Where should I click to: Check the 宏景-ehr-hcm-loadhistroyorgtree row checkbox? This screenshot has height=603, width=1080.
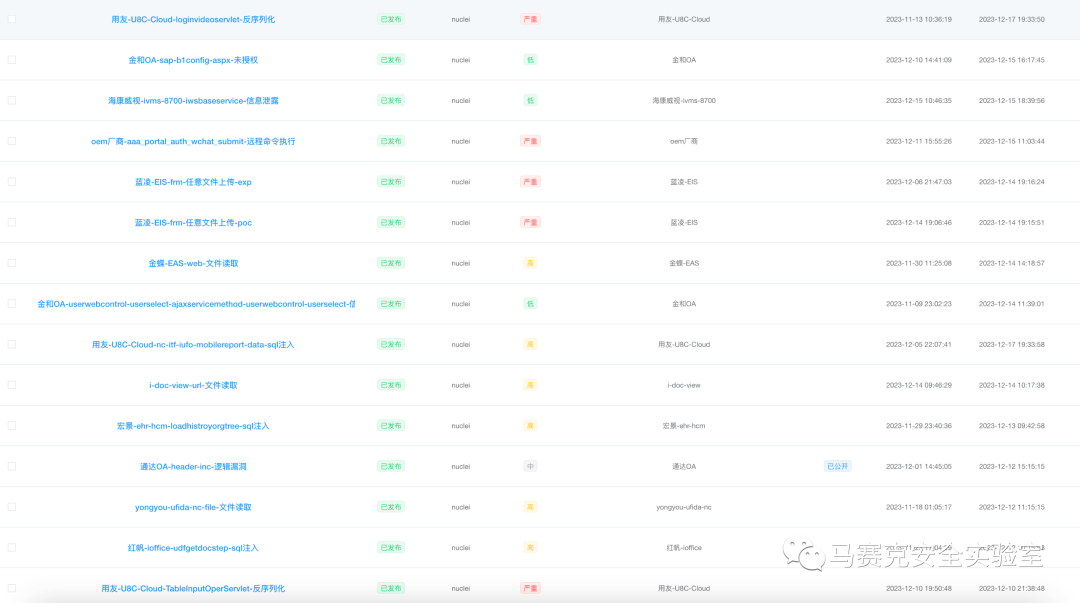pyautogui.click(x=12, y=426)
